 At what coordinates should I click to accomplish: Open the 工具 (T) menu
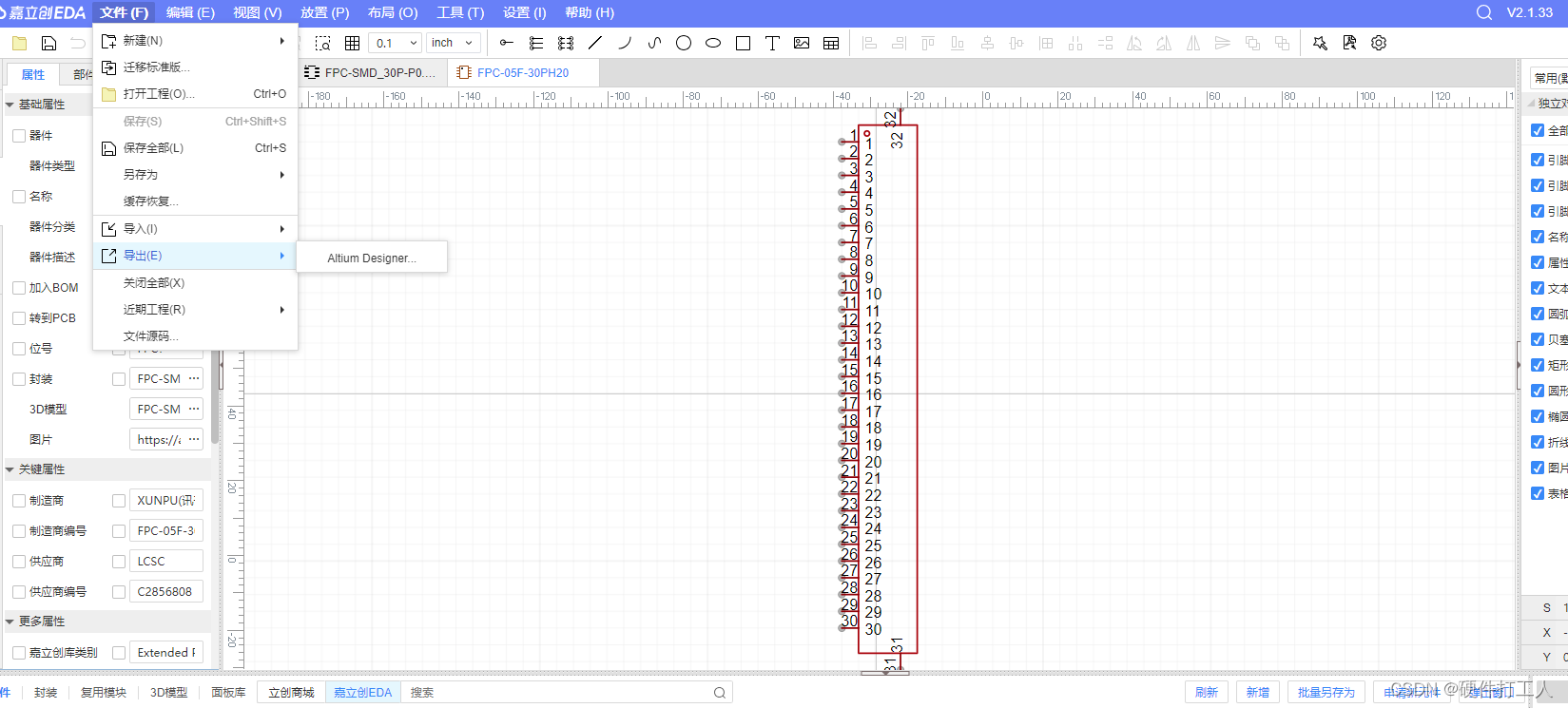coord(460,12)
